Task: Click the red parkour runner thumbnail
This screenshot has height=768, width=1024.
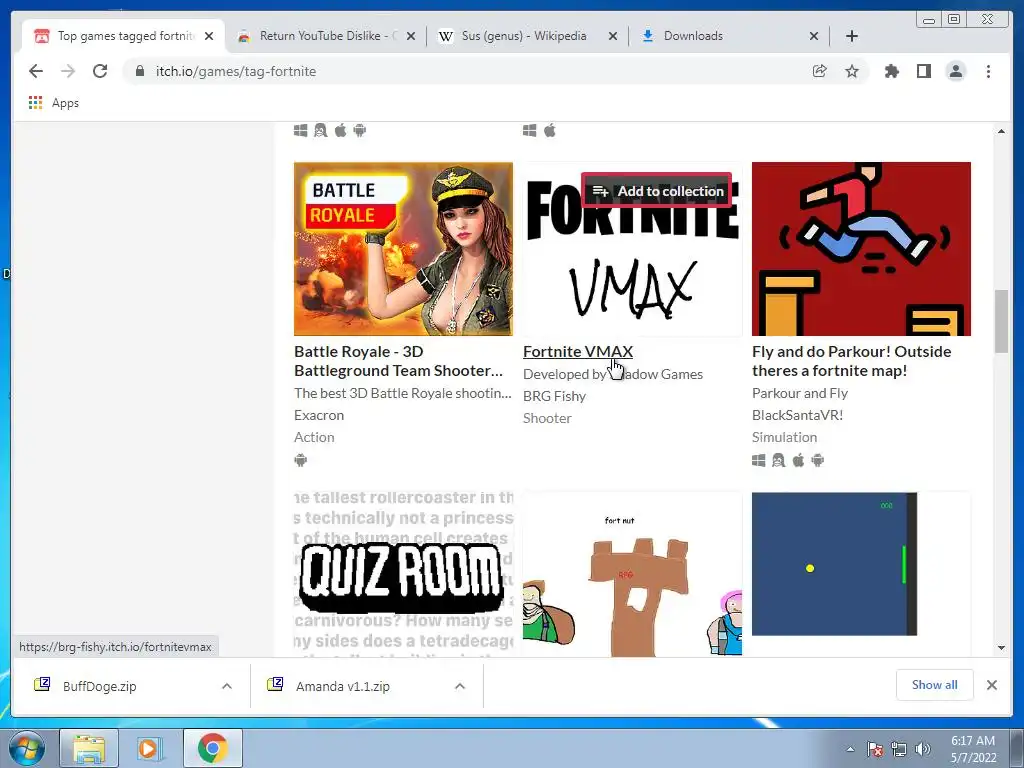Action: [x=861, y=249]
